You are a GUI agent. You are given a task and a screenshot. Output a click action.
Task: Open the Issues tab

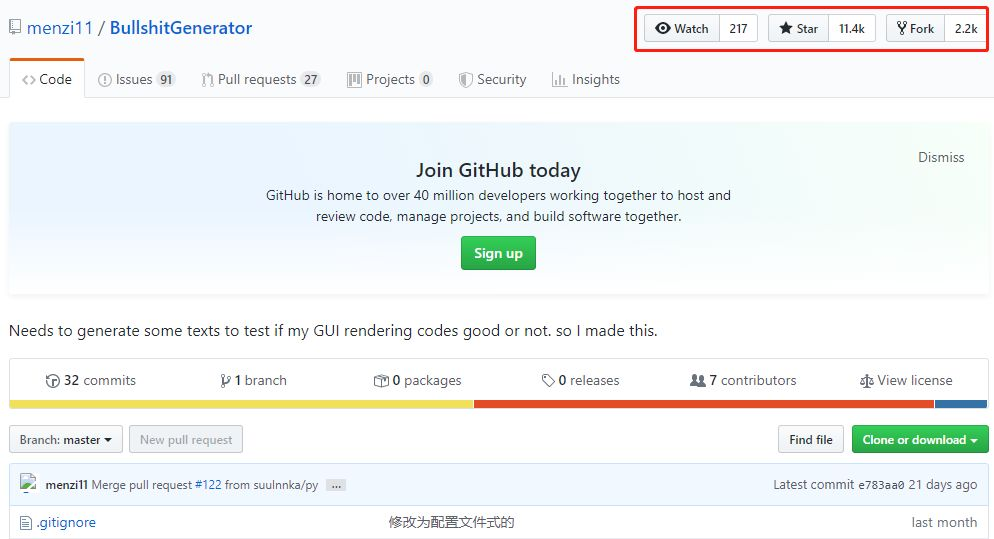(x=136, y=79)
